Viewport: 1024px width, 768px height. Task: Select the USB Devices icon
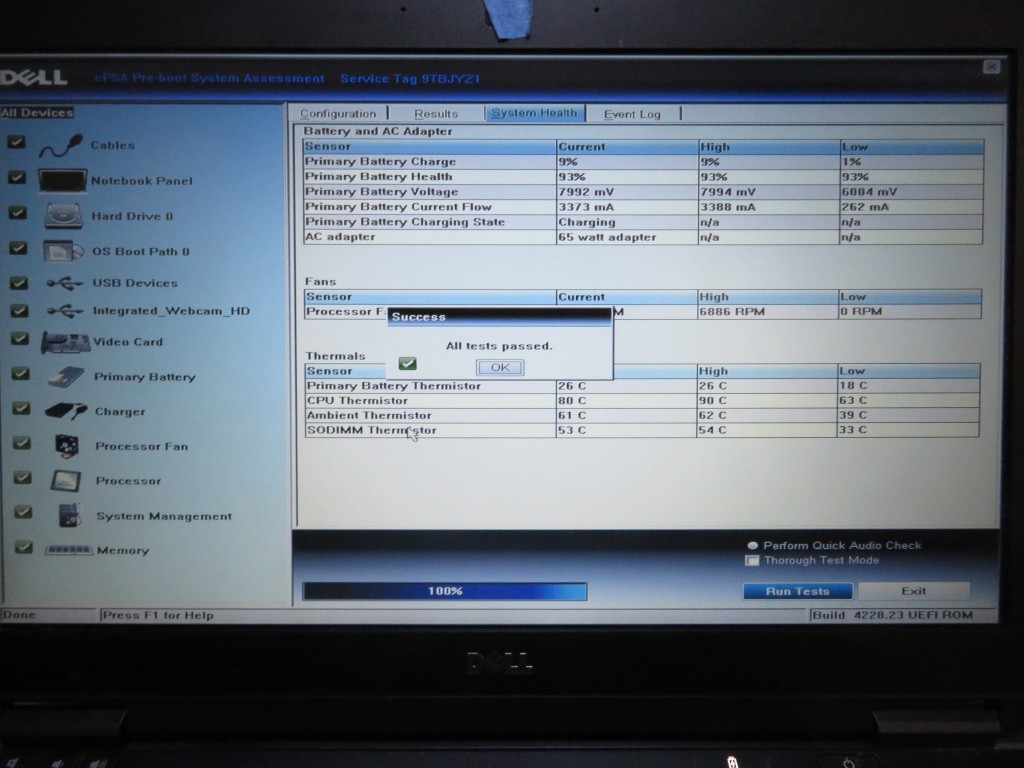(x=65, y=283)
